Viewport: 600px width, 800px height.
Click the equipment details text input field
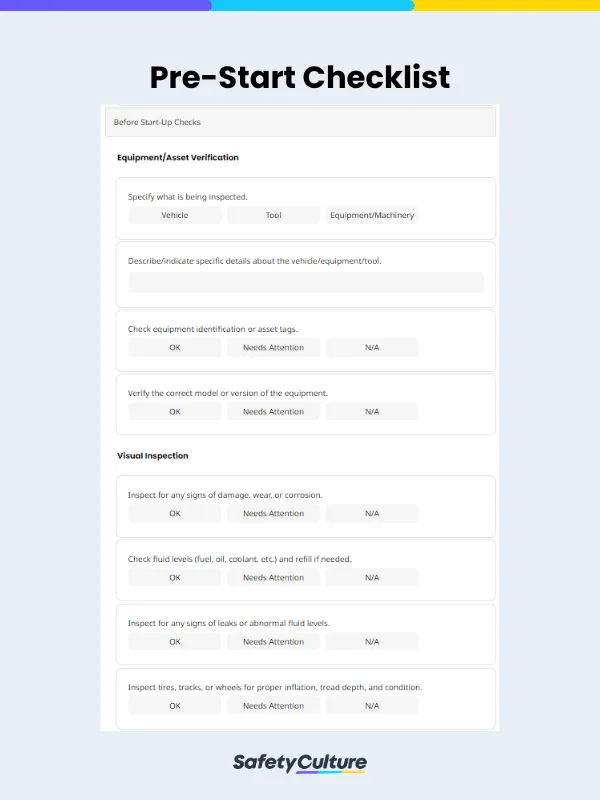(x=306, y=282)
